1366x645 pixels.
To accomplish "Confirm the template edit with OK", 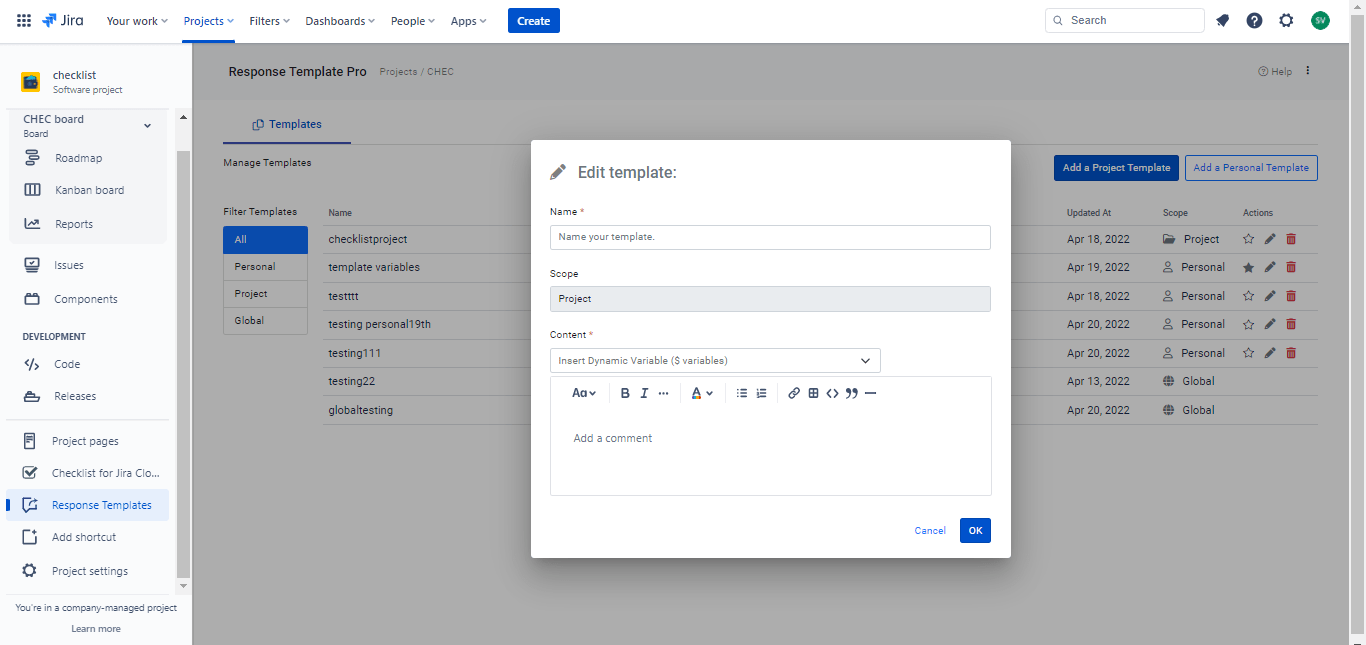I will click(x=974, y=530).
